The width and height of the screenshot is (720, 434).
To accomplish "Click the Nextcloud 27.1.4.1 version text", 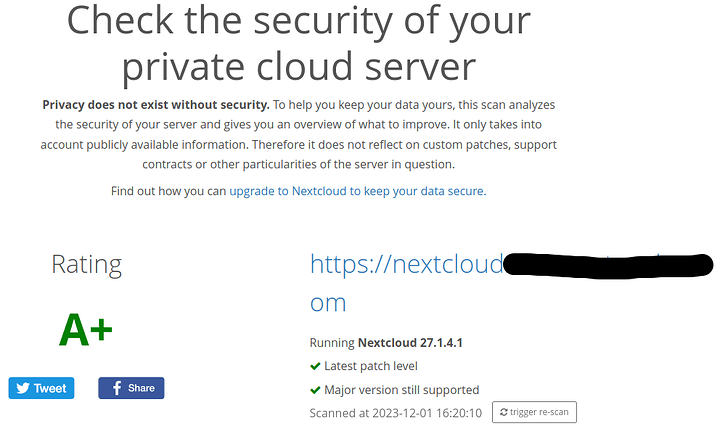I will [410, 343].
